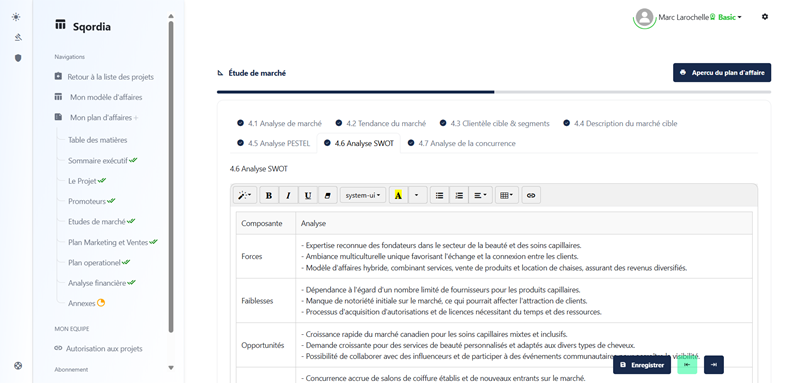Apply the yellow highlight color swatch

pyautogui.click(x=398, y=195)
